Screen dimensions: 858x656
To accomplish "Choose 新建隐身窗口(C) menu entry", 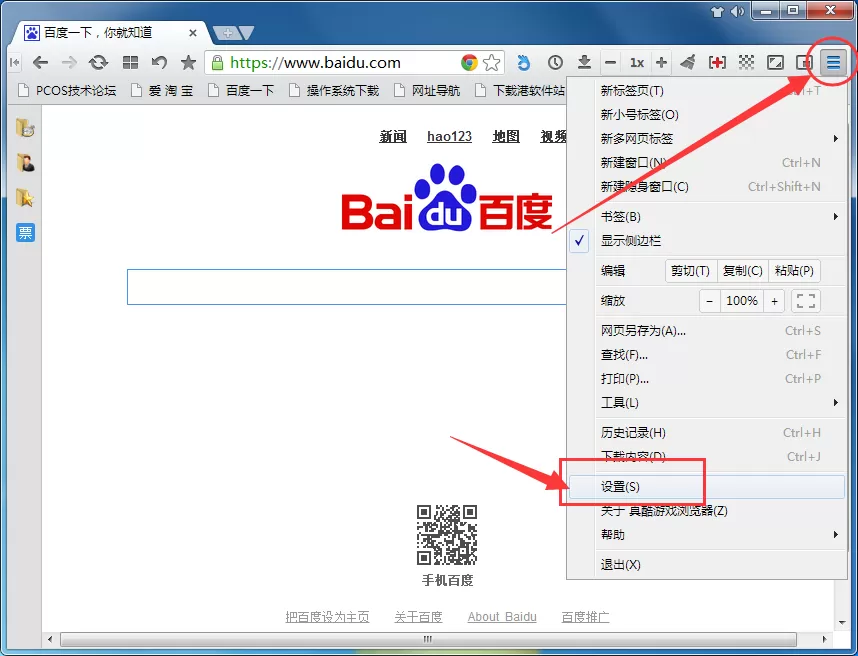I will point(707,187).
